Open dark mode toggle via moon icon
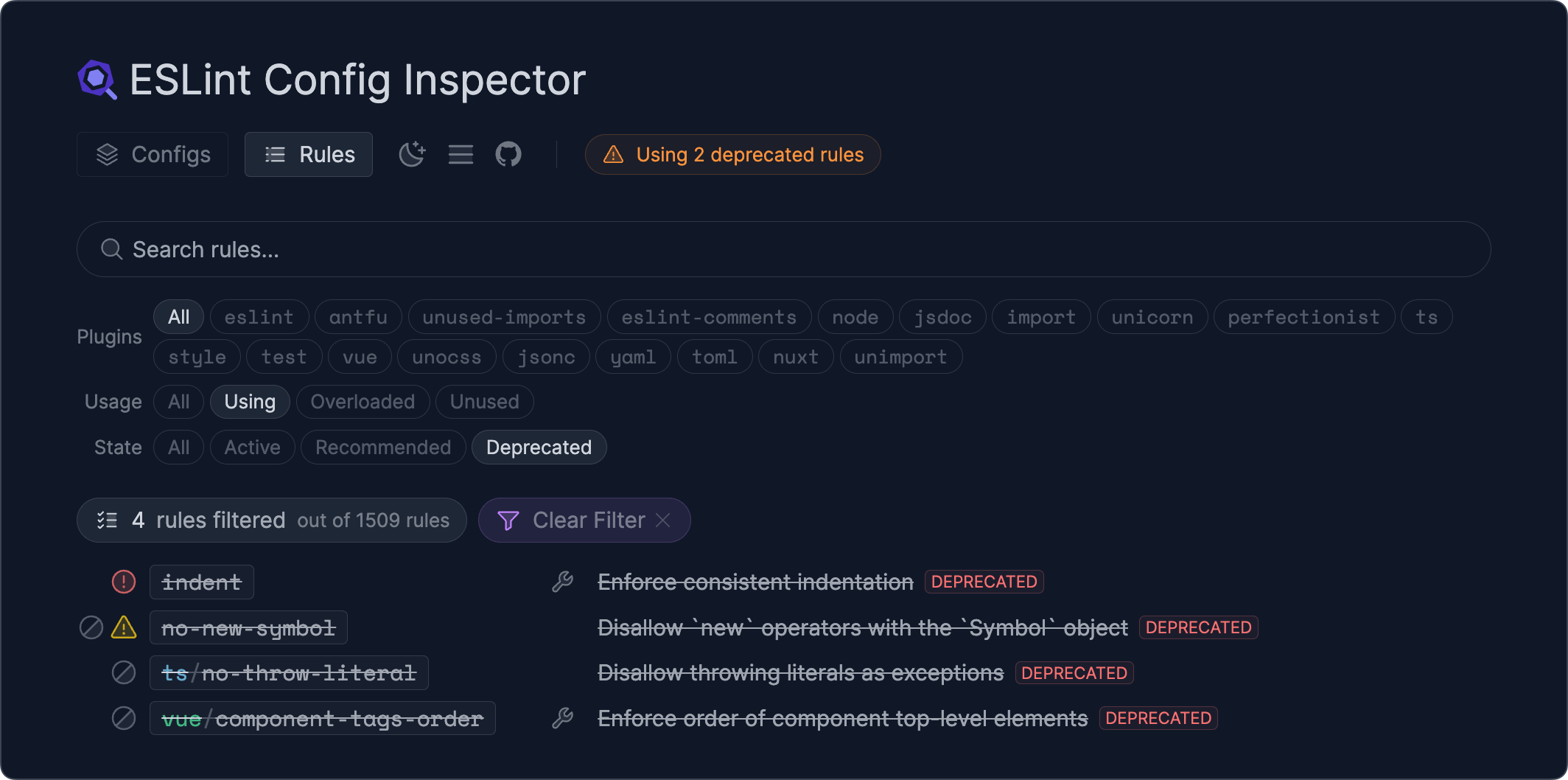This screenshot has width=1568, height=780. [412, 154]
